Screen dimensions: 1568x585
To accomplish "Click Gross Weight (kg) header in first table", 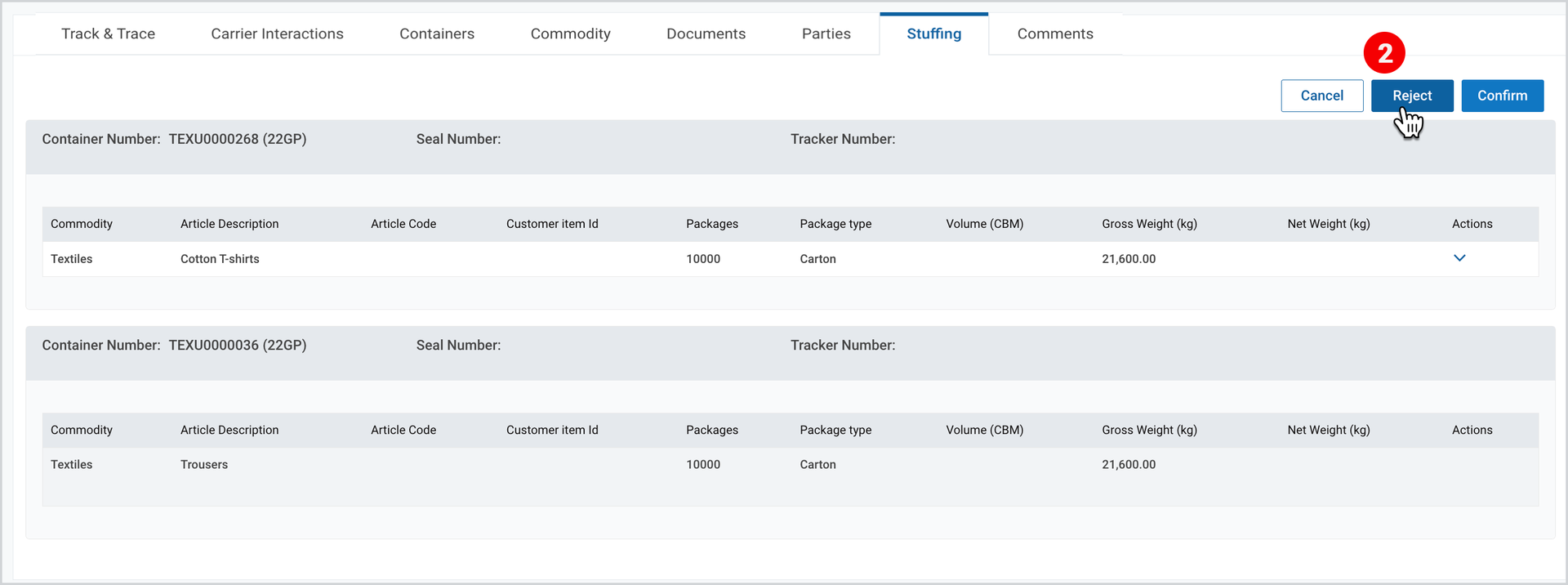I will click(1149, 224).
